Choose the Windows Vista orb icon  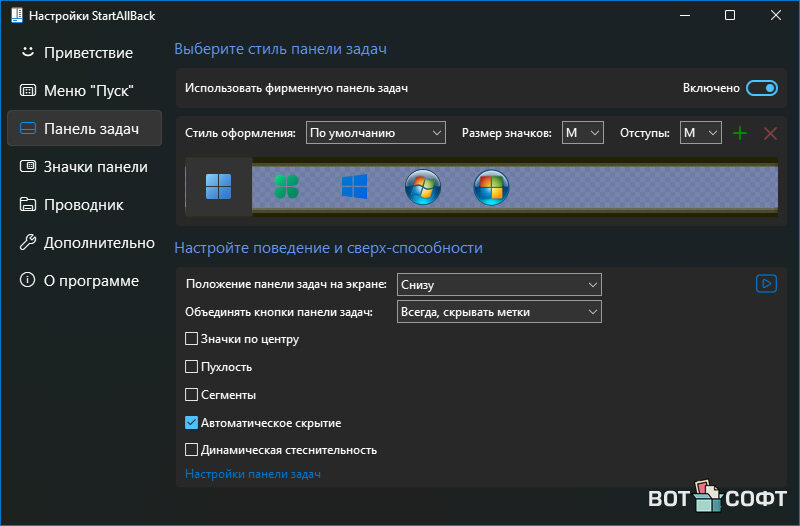(x=491, y=187)
